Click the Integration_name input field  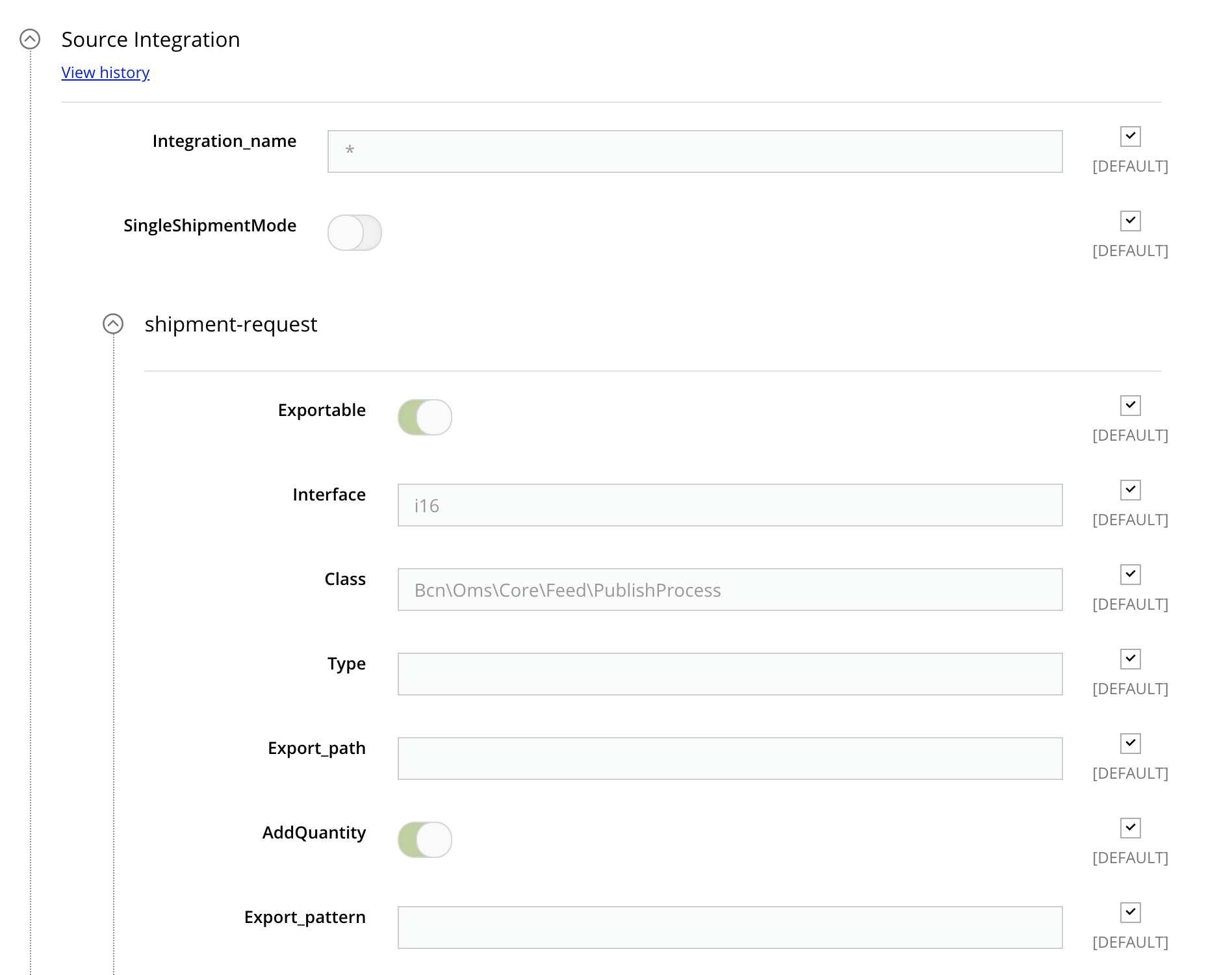[695, 151]
